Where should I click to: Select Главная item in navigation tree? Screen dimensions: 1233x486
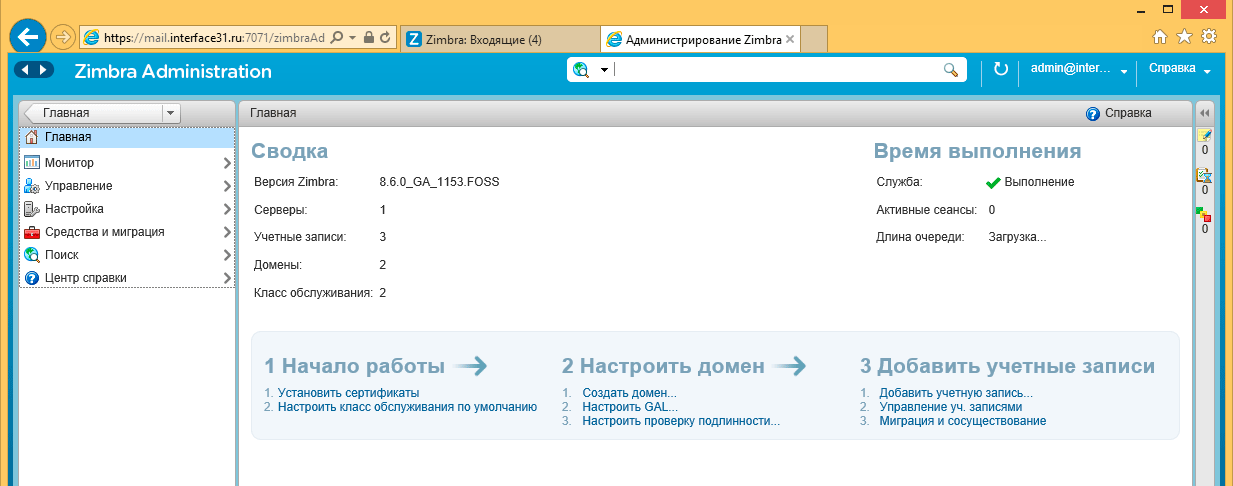(x=126, y=137)
